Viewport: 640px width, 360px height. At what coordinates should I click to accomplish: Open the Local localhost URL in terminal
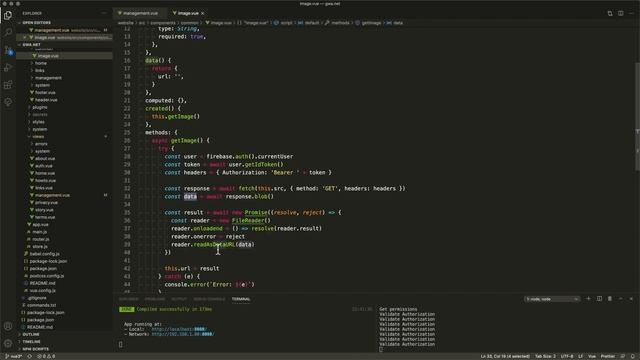click(179, 329)
